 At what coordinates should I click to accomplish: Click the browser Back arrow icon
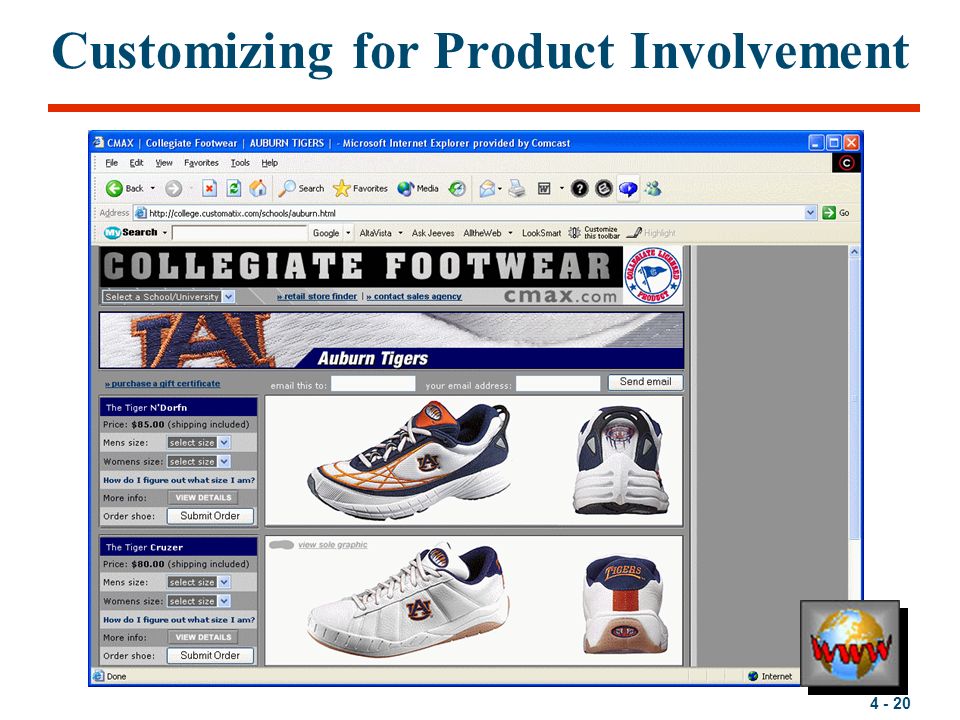pos(114,189)
